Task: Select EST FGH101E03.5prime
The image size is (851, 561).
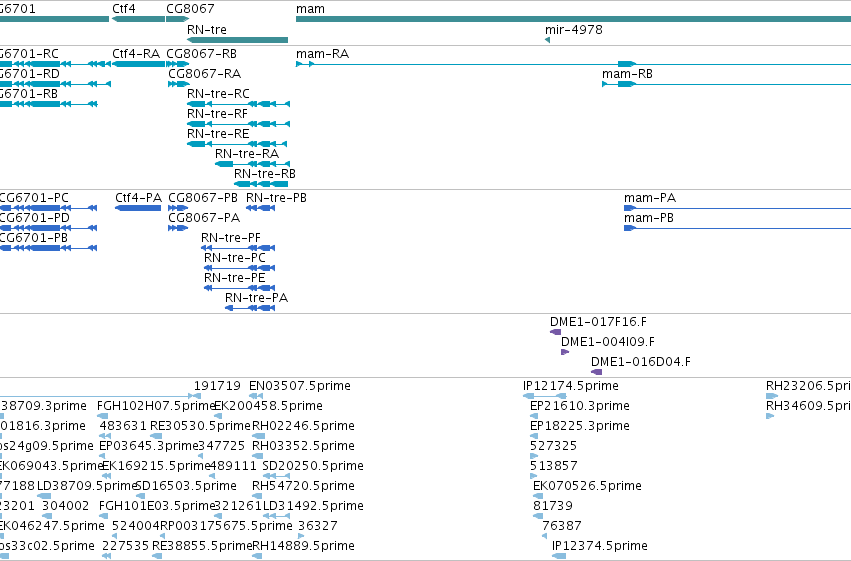Action: tap(157, 507)
